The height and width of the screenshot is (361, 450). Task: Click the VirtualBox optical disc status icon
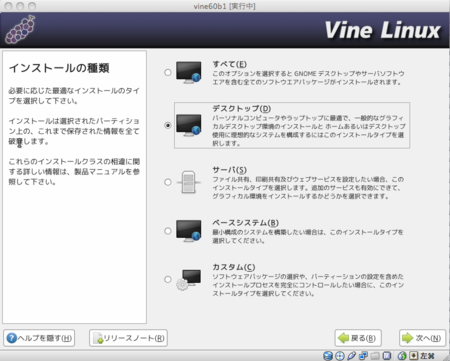coord(340,356)
